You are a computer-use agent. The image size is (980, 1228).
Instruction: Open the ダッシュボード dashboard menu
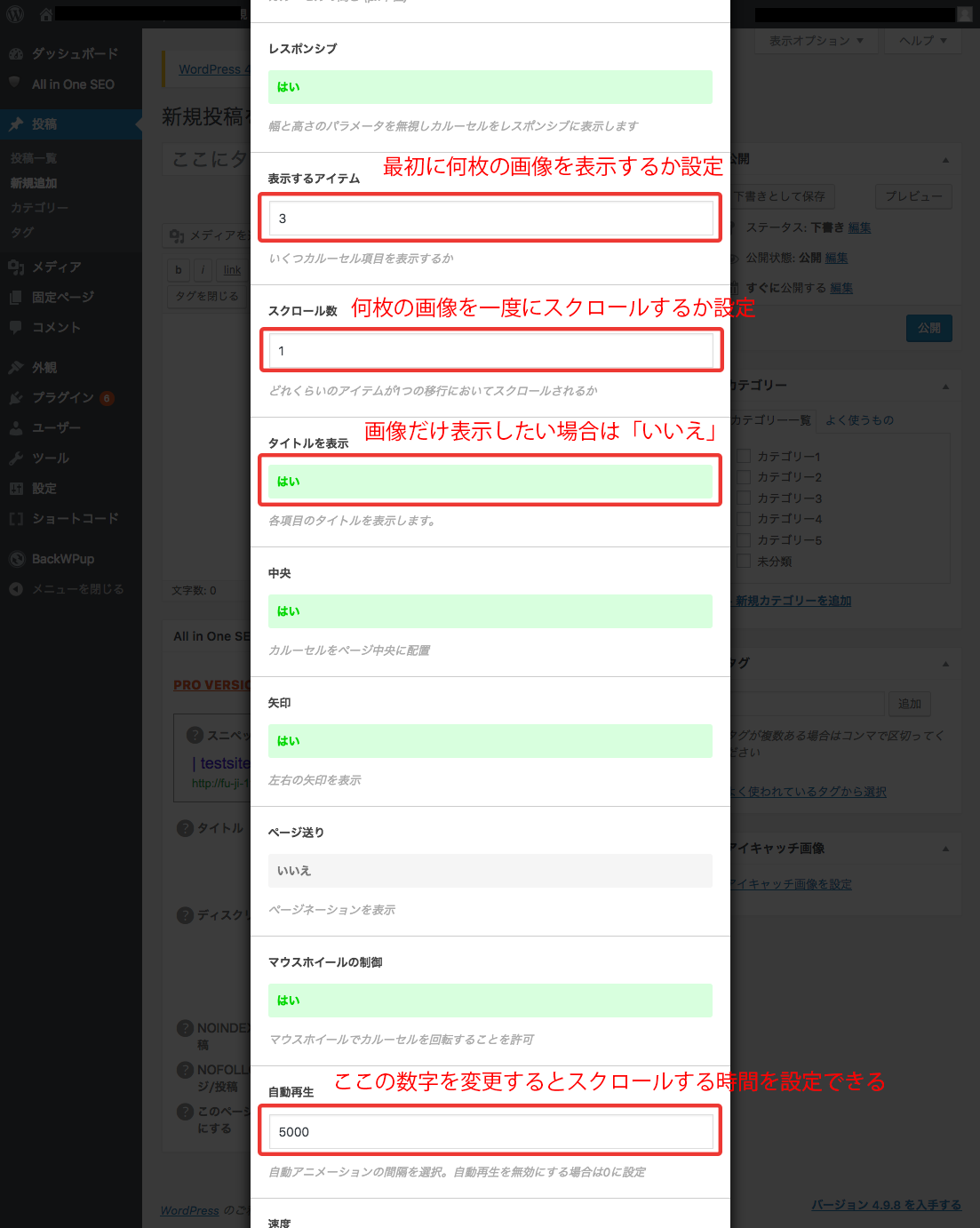(75, 53)
